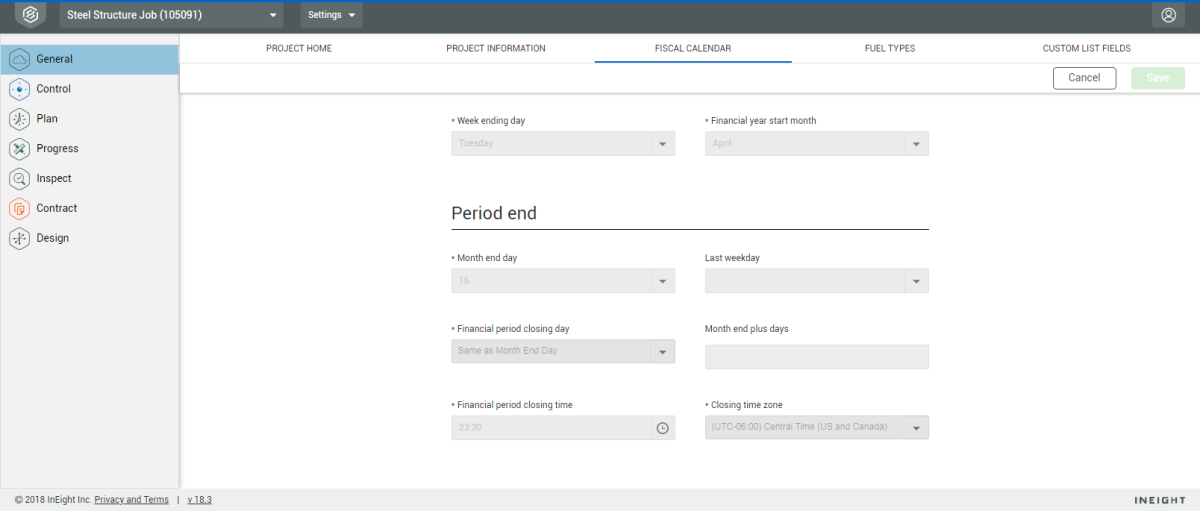
Task: Click the Month end plus days field
Action: [816, 357]
